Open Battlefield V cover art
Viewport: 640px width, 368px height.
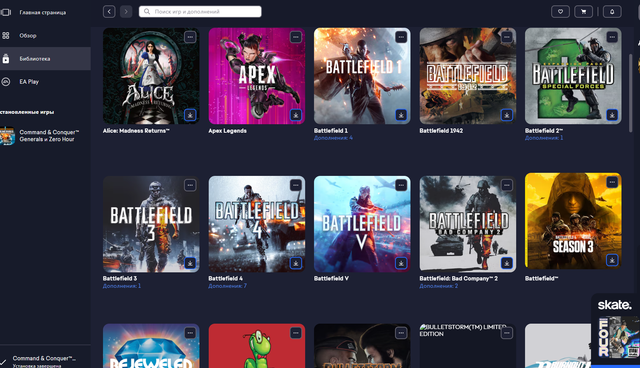(362, 224)
